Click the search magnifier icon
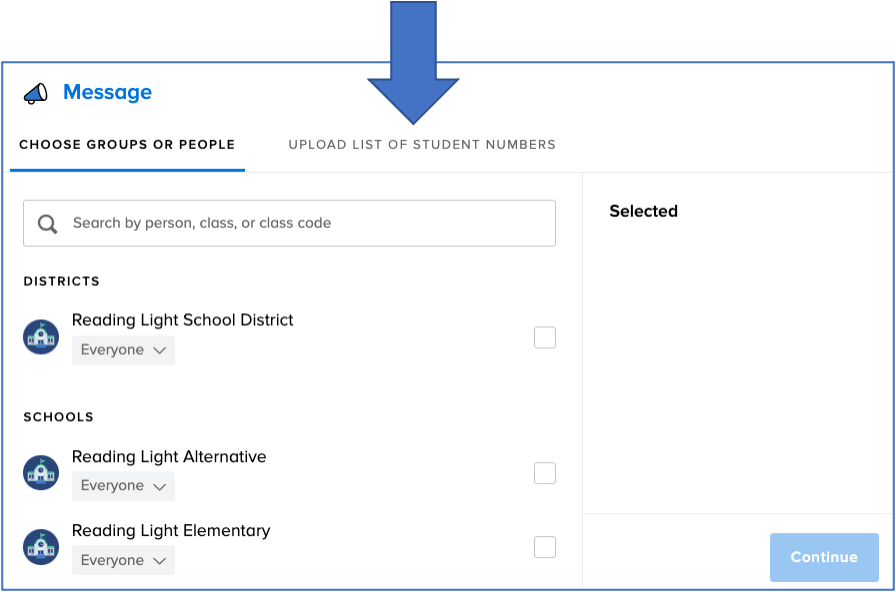The width and height of the screenshot is (896, 592). (48, 223)
